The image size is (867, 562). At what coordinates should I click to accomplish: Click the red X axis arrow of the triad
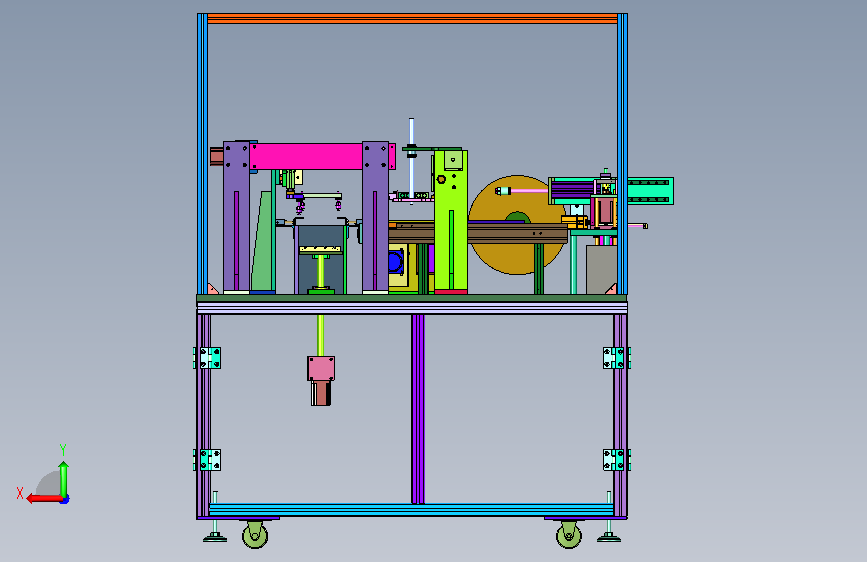pyautogui.click(x=44, y=499)
